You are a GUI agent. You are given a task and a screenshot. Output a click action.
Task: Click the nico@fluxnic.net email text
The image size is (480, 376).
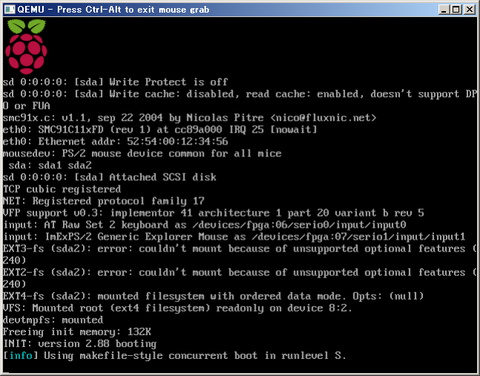click(x=323, y=118)
